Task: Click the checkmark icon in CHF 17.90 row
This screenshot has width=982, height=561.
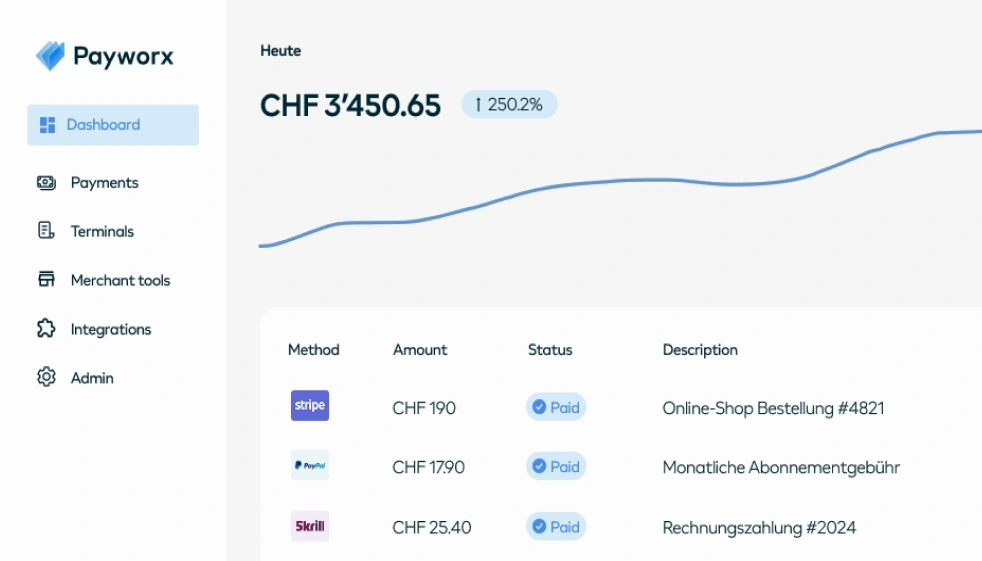Action: tap(539, 466)
